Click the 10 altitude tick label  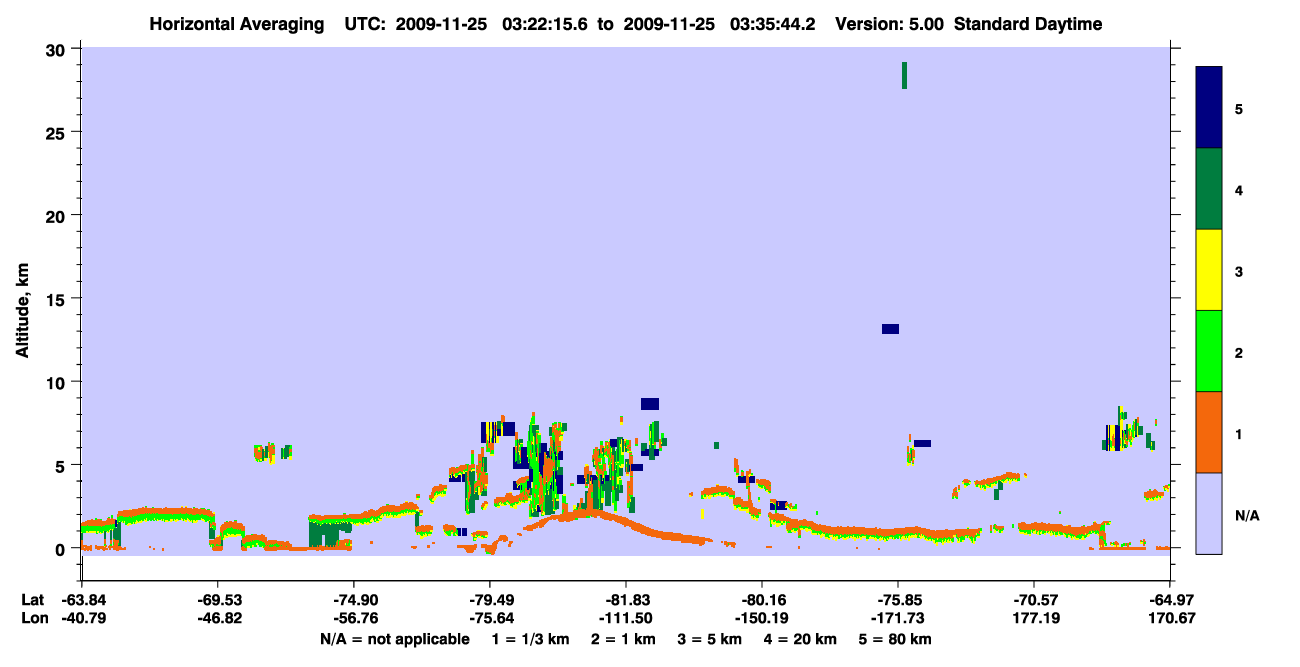(58, 382)
